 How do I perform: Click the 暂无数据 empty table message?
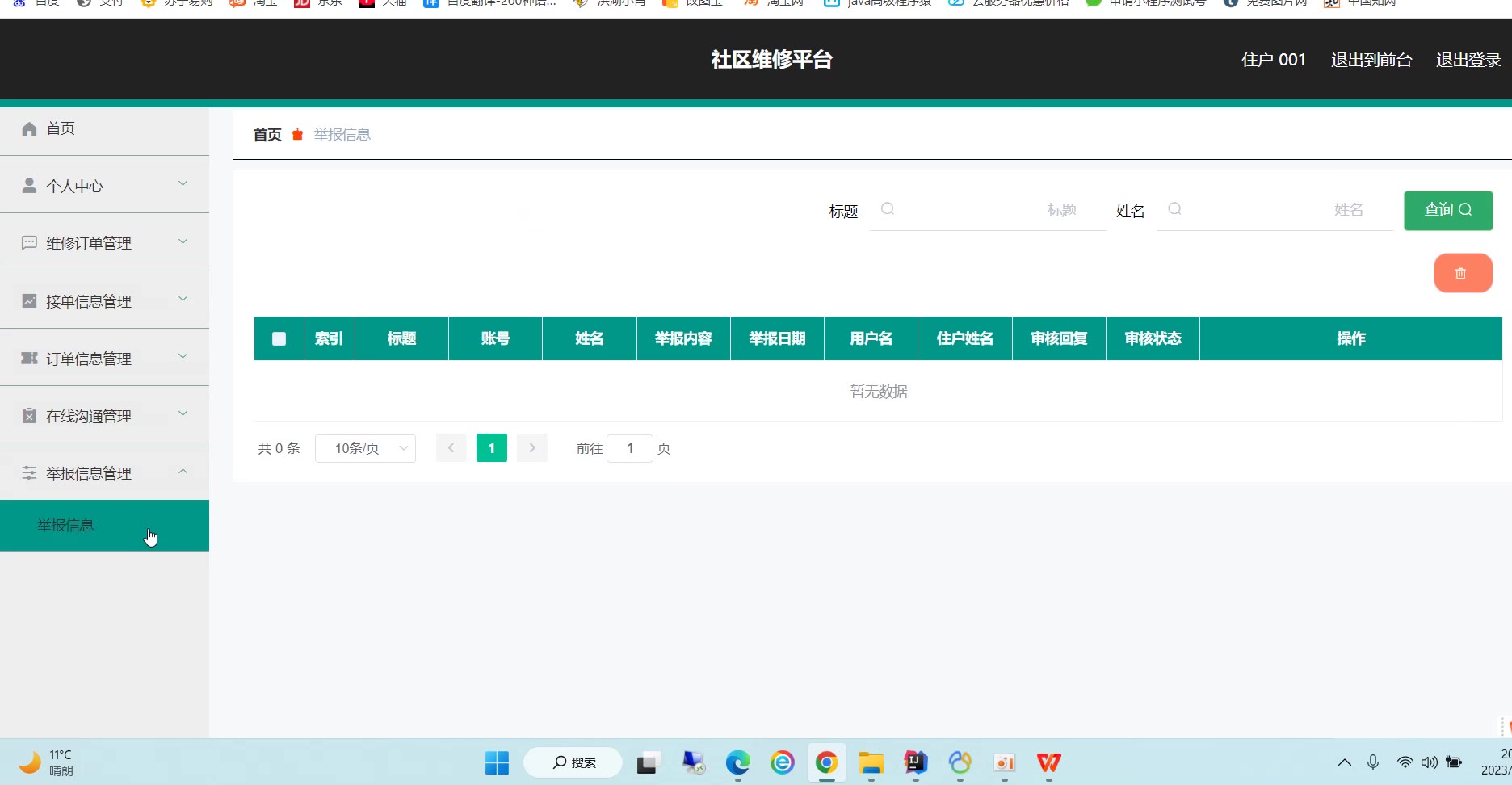pos(879,392)
